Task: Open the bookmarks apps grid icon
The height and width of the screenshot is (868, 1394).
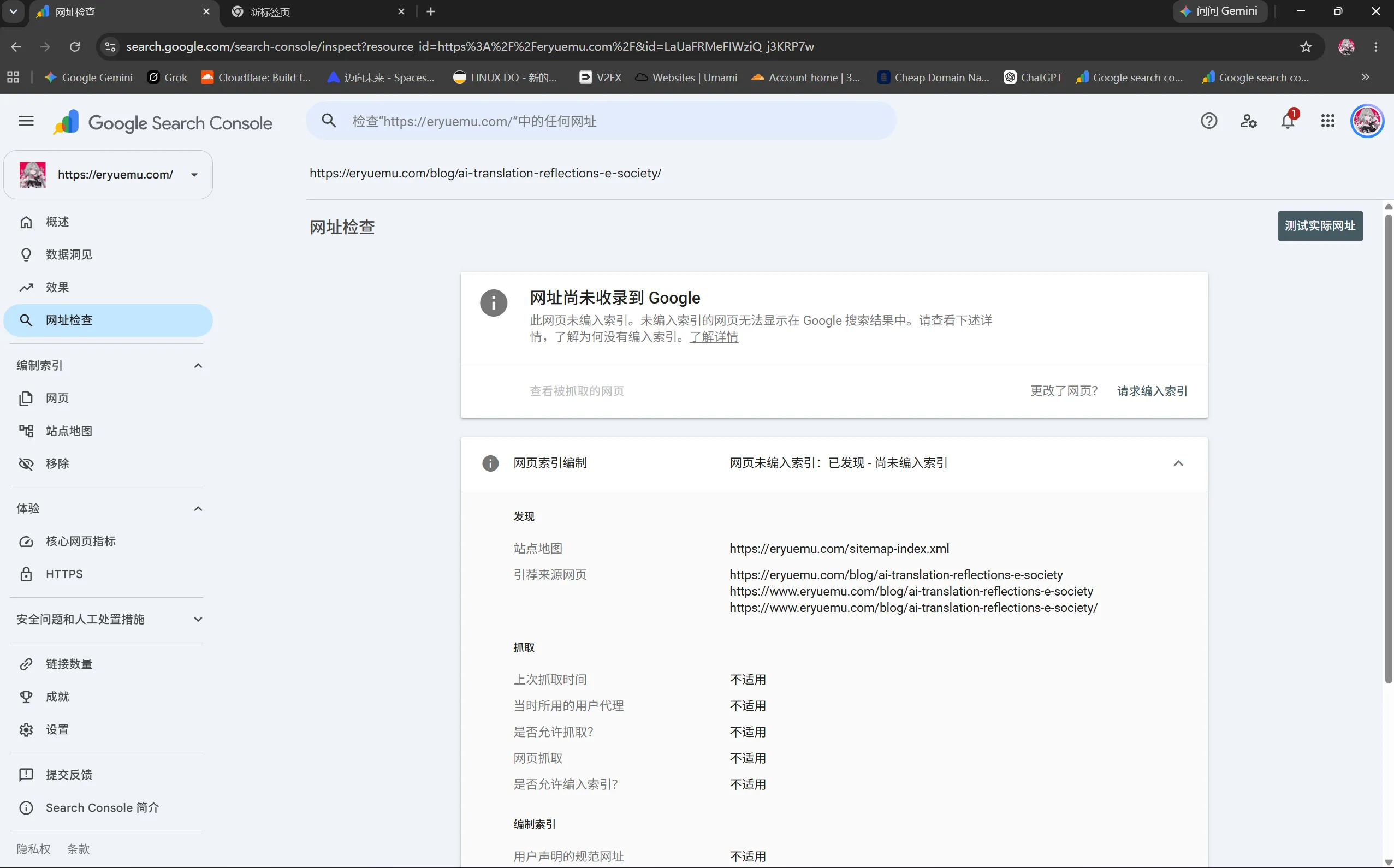Action: pos(13,78)
